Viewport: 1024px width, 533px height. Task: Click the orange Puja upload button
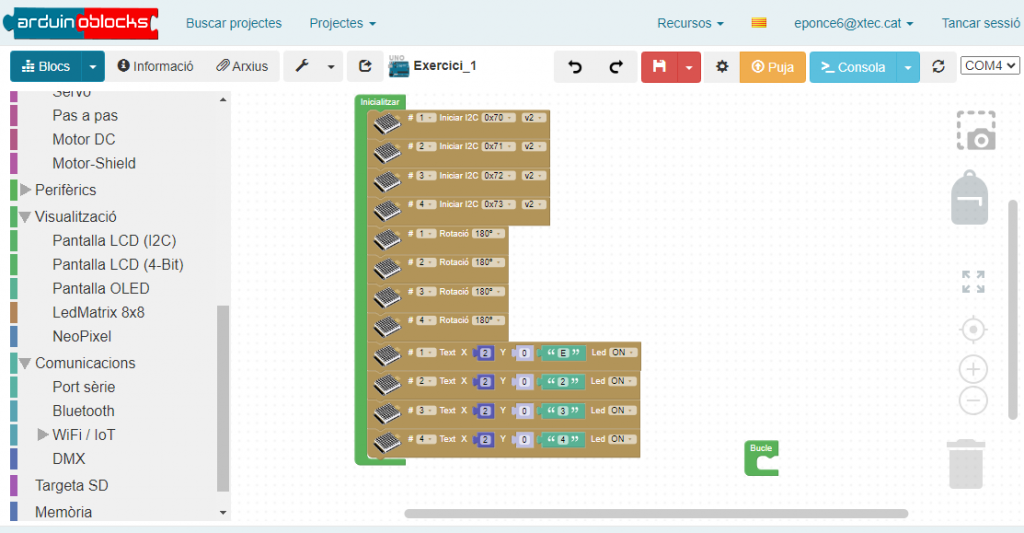pyautogui.click(x=772, y=67)
